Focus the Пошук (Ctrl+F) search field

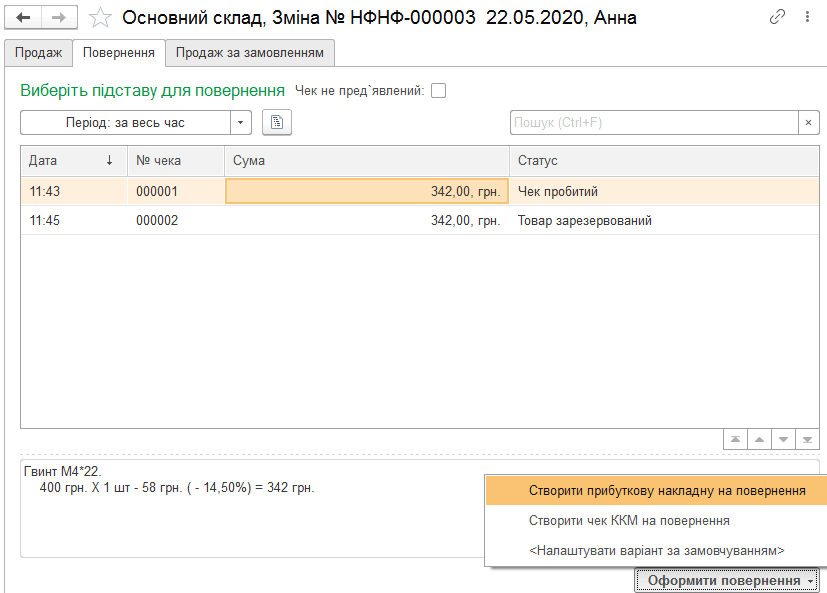point(654,122)
